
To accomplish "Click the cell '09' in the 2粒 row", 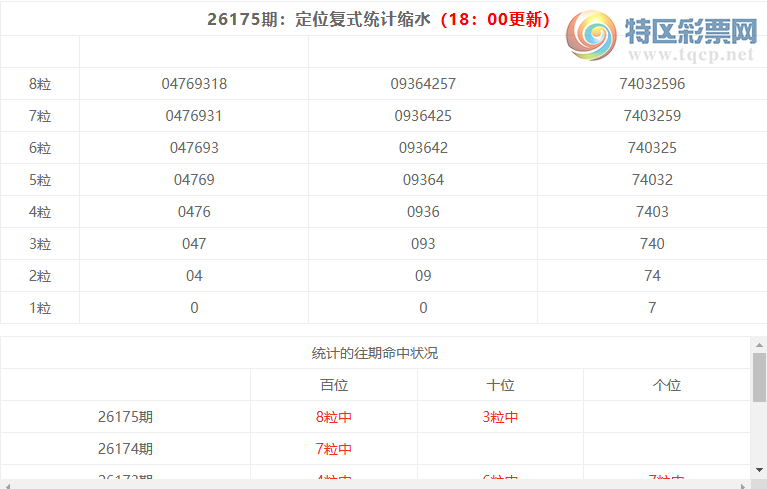I will tap(423, 276).
